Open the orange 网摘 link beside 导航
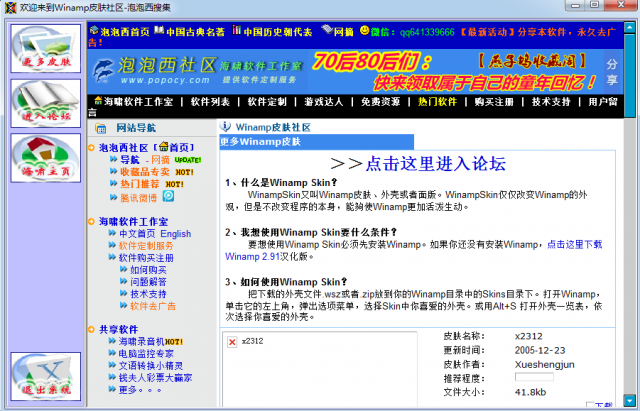The width and height of the screenshot is (640, 411). pos(160,160)
